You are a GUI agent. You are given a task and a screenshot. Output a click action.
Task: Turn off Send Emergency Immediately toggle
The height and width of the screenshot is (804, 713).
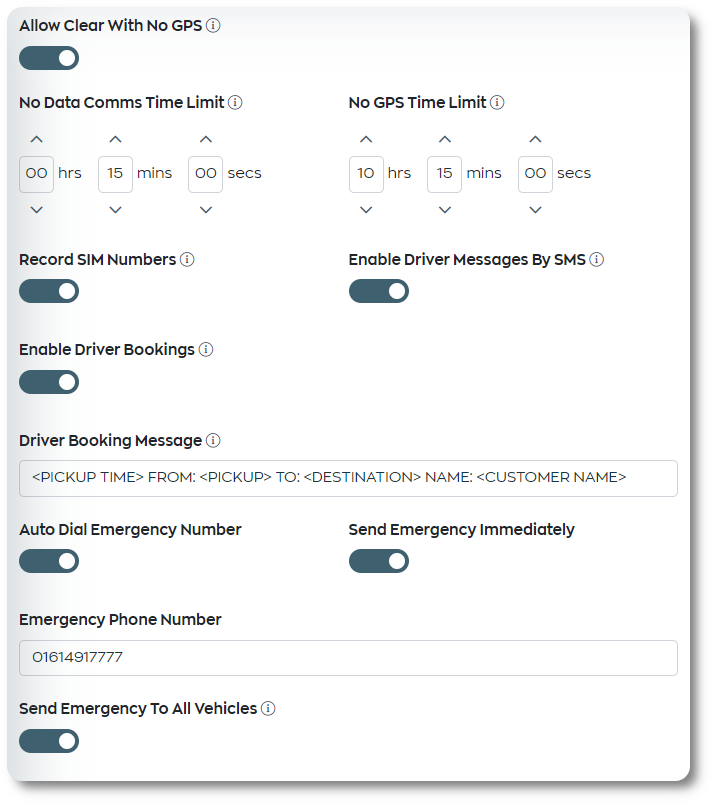(x=379, y=561)
